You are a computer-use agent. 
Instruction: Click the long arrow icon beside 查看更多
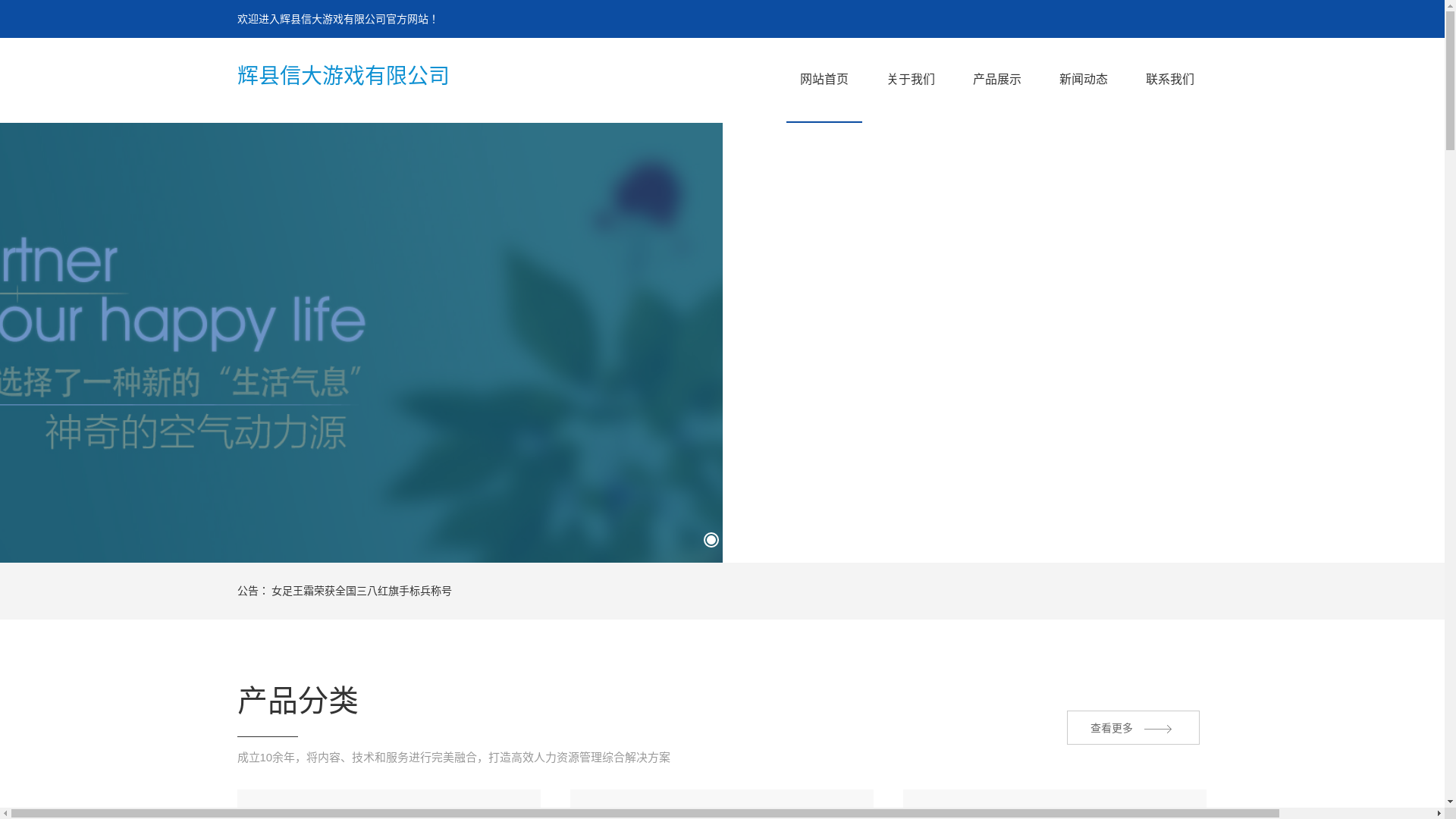1157,729
